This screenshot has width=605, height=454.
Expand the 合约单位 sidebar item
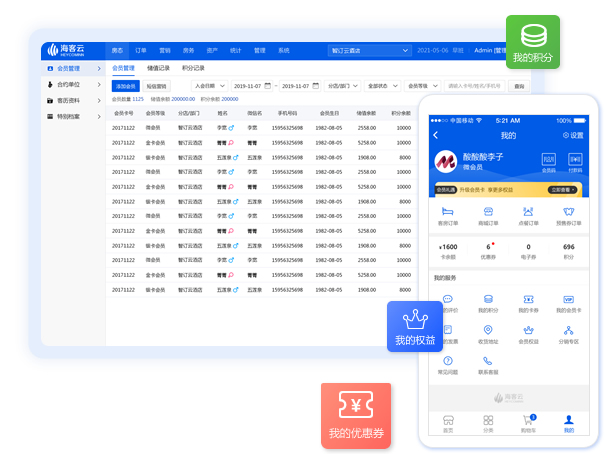75,84
